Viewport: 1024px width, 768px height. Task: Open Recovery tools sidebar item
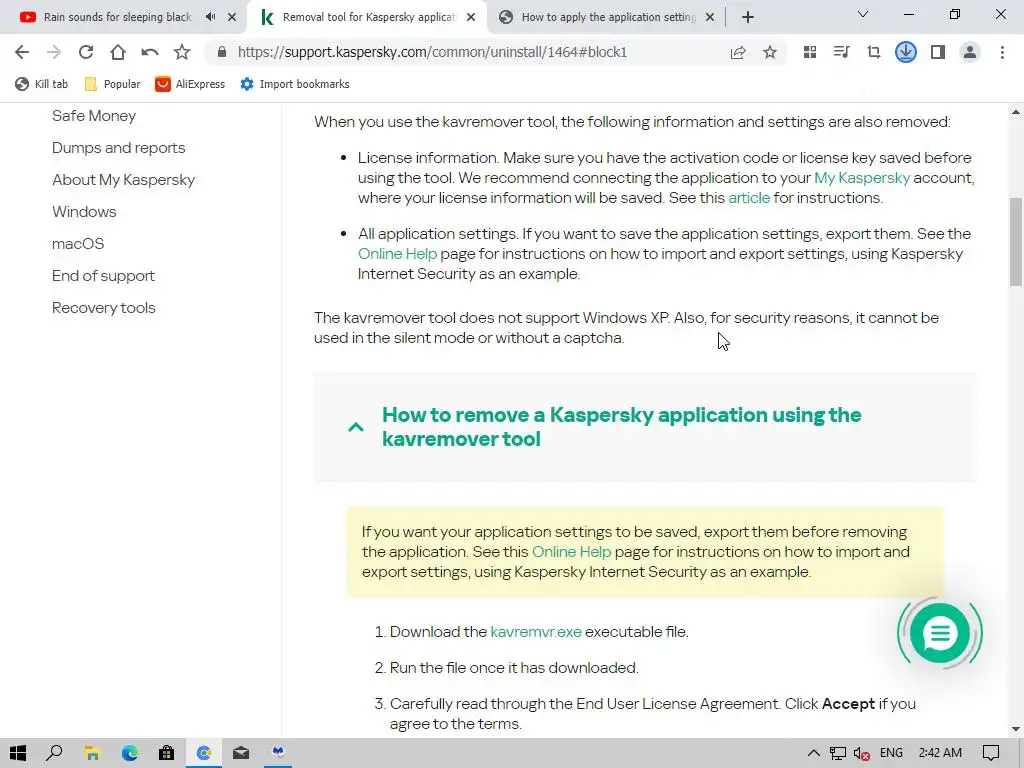click(x=103, y=308)
